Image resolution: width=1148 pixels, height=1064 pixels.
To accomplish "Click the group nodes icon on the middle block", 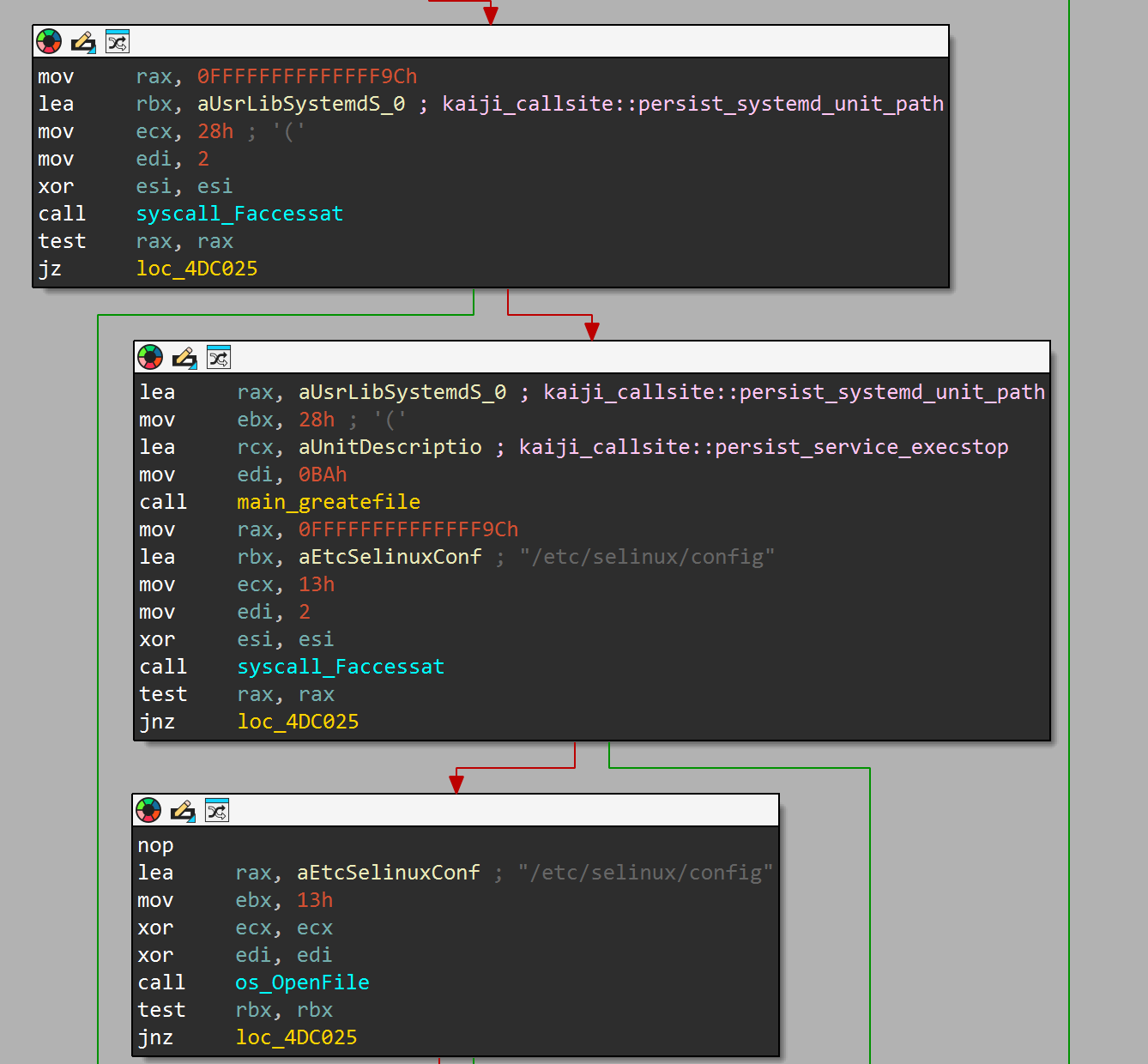I will tap(219, 357).
